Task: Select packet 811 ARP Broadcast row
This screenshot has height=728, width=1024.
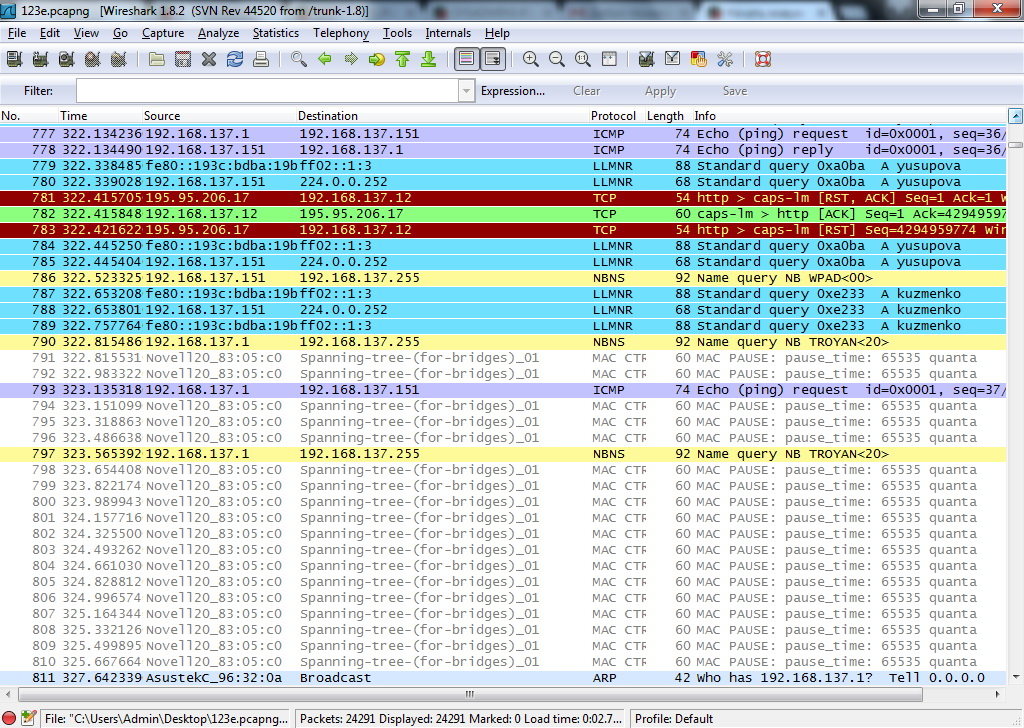Action: coord(503,678)
